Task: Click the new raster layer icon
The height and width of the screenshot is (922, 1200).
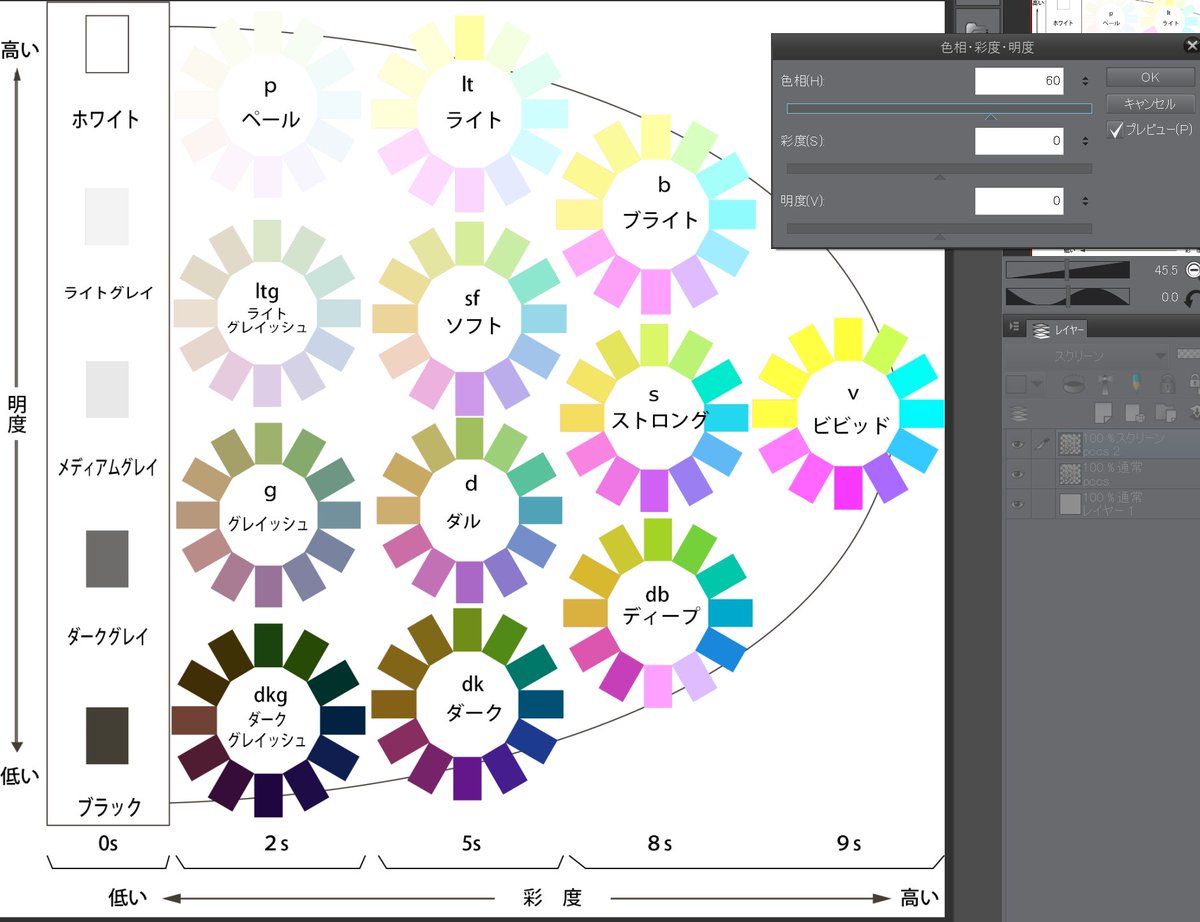Action: (x=1105, y=412)
